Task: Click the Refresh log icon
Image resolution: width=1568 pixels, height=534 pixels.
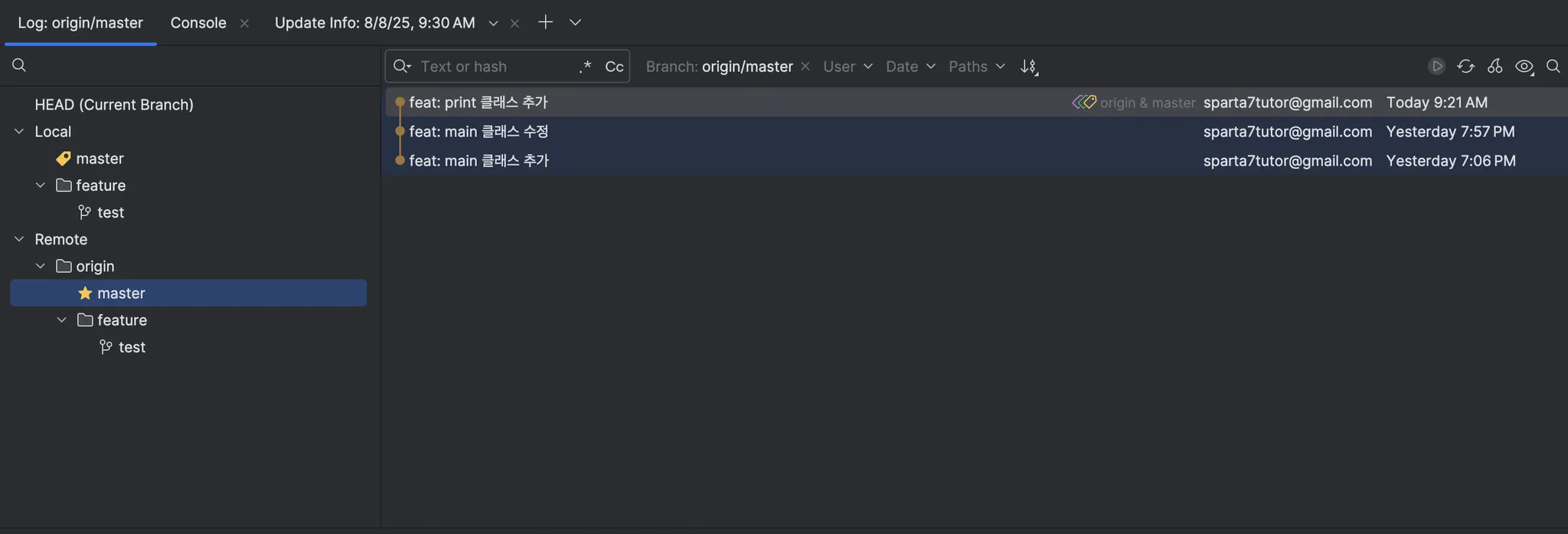Action: (1465, 67)
